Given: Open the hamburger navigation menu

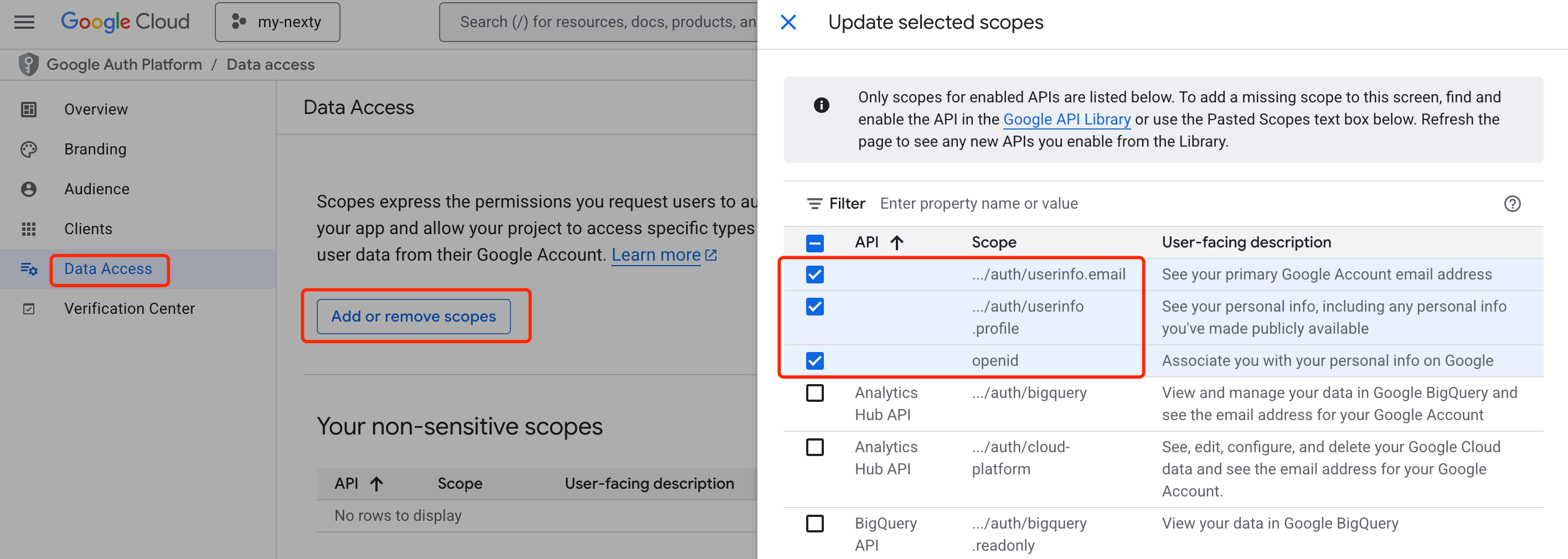Looking at the screenshot, I should tap(24, 23).
